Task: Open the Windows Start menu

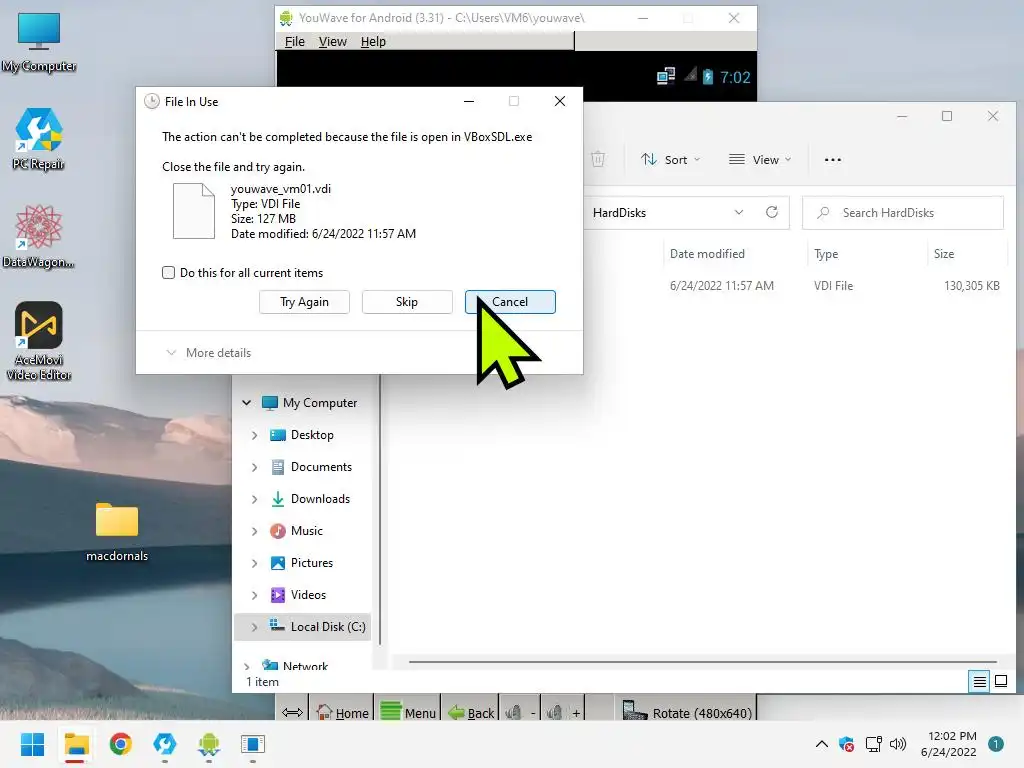Action: [32, 744]
